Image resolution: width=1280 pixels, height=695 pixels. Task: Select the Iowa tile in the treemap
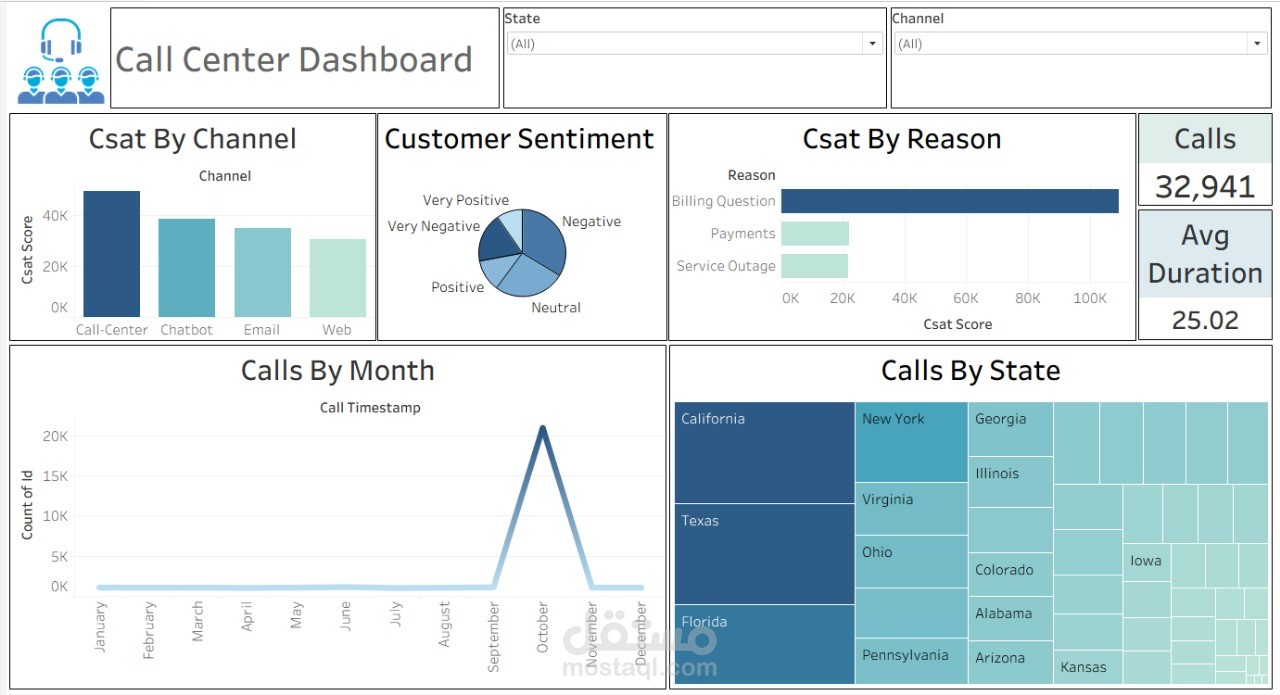1146,563
